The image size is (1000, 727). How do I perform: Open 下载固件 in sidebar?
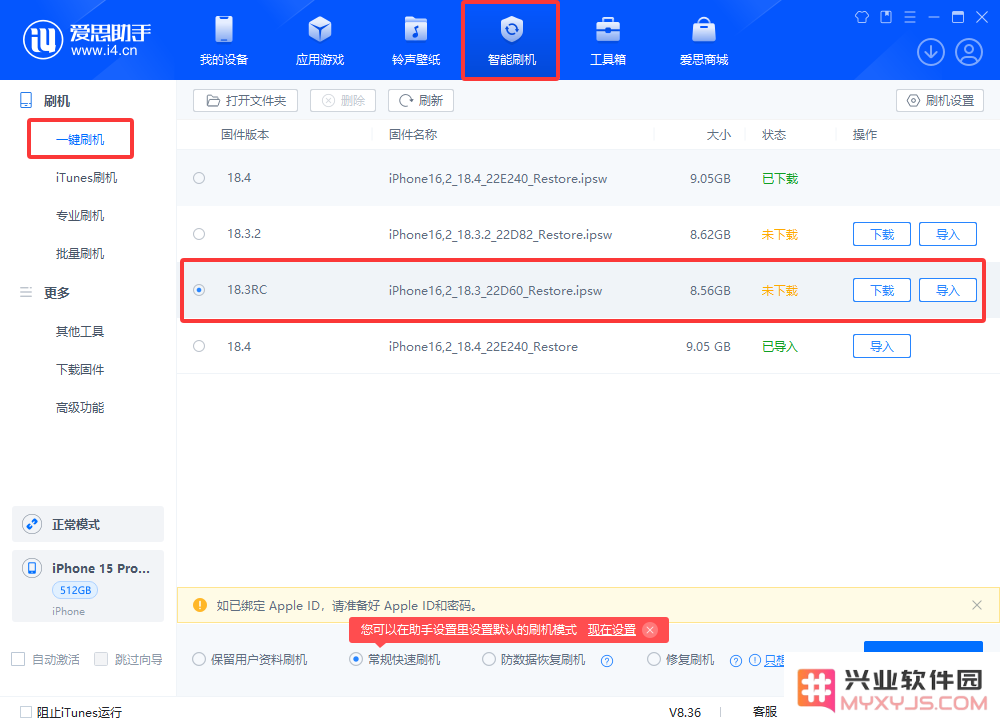80,370
